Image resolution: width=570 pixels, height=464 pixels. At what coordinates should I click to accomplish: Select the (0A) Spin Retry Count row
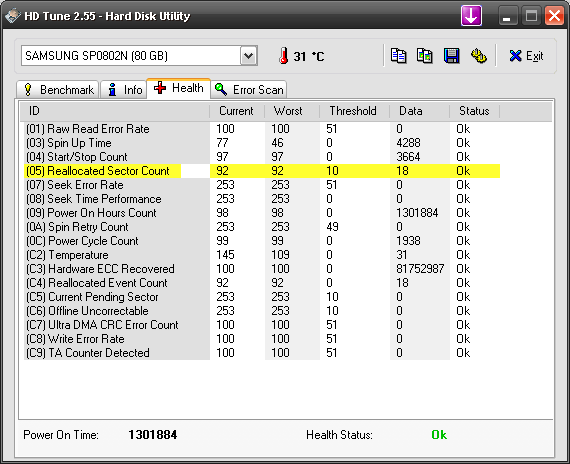(x=262, y=227)
